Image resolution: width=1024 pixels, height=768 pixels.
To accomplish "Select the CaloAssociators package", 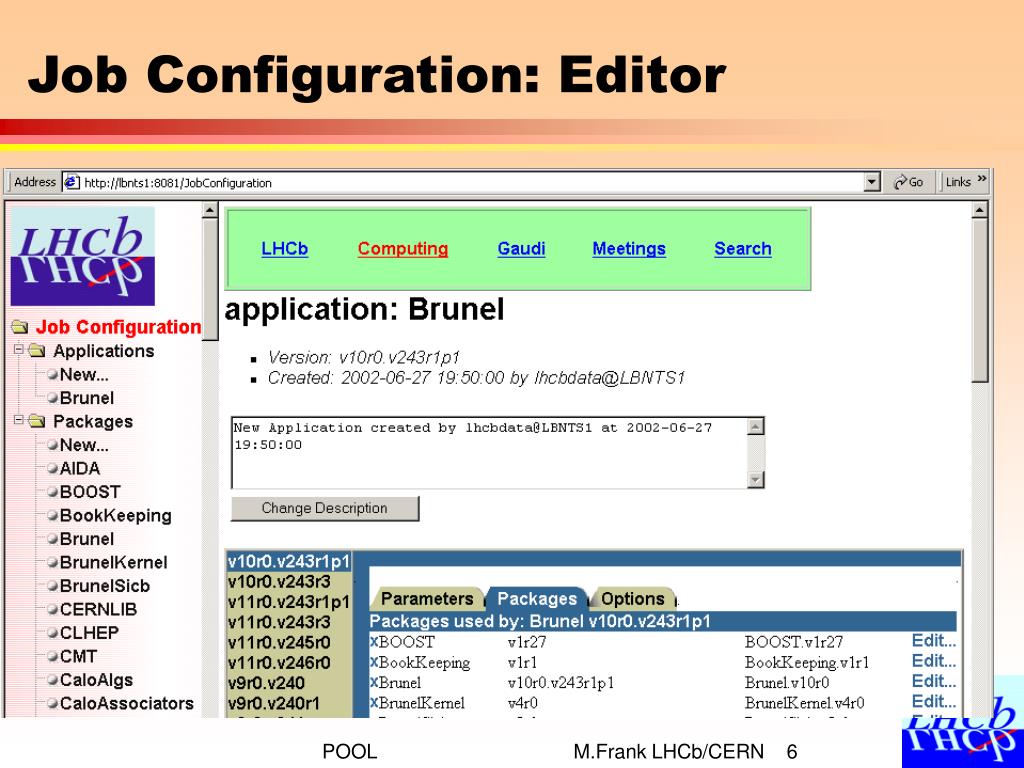I will click(127, 704).
